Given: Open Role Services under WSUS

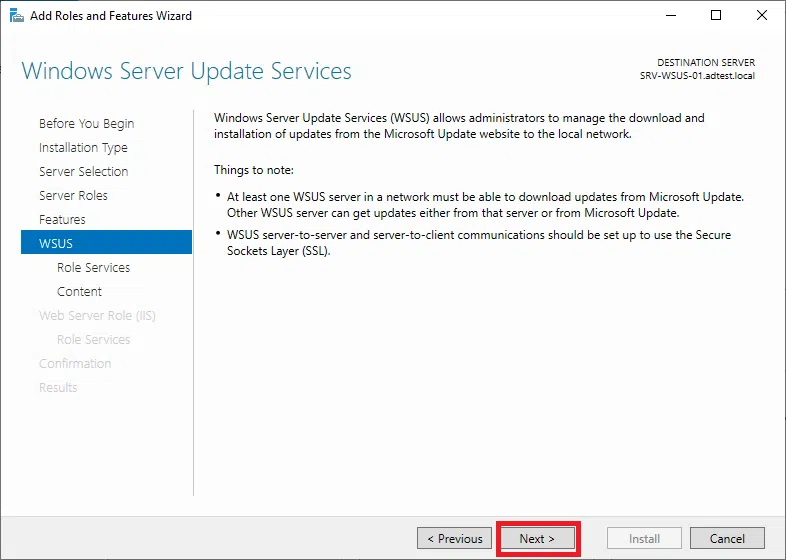Looking at the screenshot, I should tap(93, 268).
